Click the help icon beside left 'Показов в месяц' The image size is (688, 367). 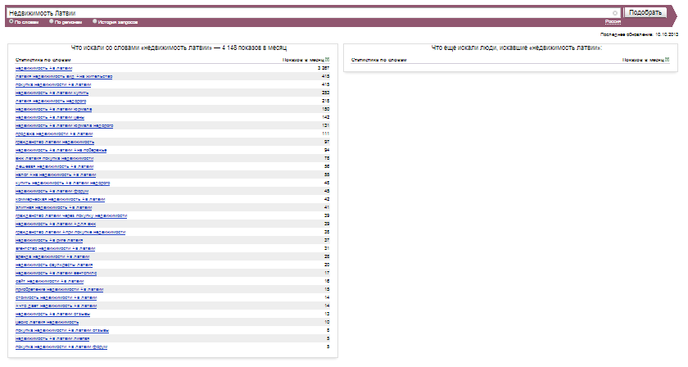(327, 60)
